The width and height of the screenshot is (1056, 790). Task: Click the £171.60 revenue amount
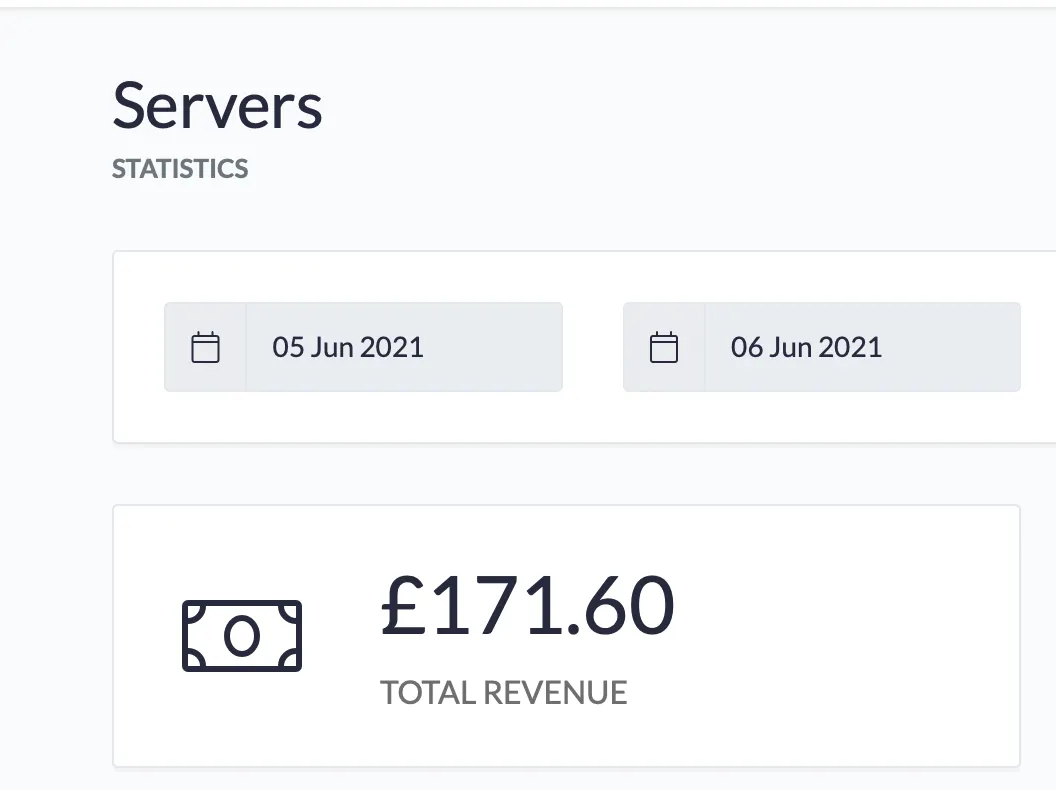527,605
